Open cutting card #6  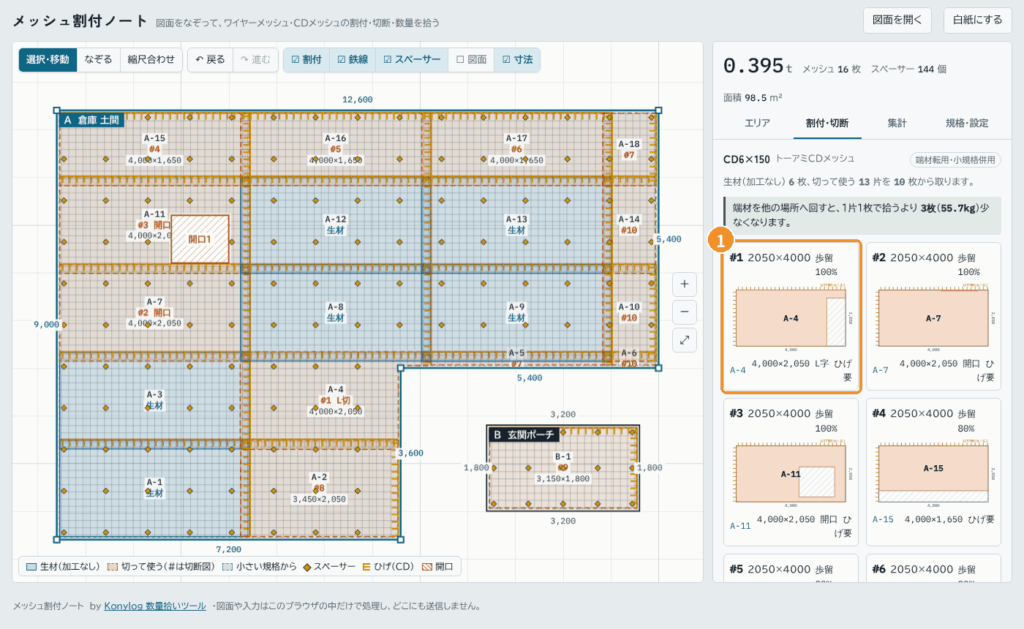[933, 568]
